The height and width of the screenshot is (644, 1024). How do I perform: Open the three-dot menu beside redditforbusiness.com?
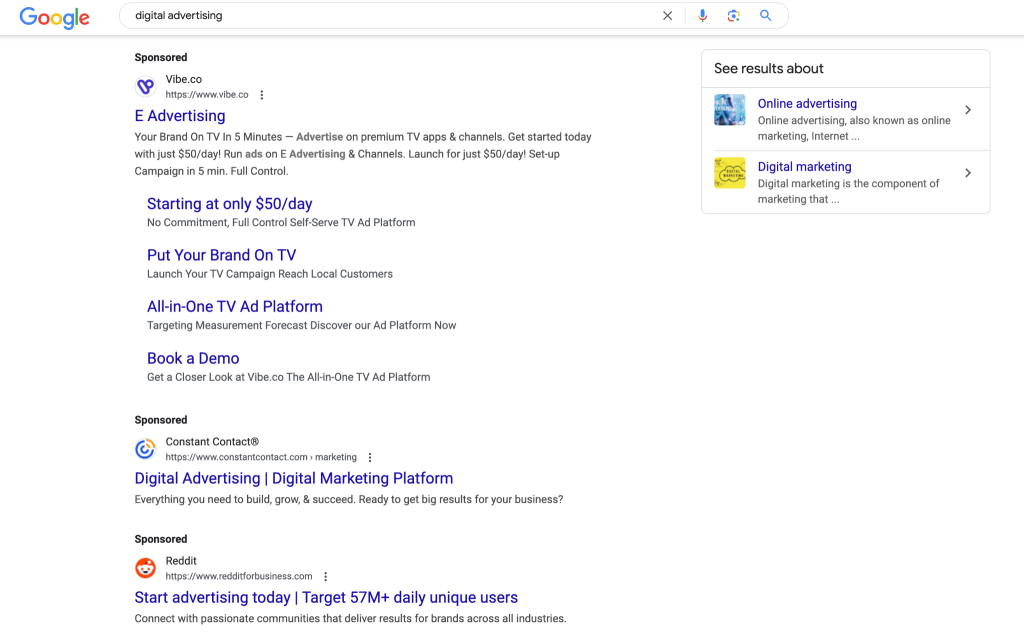325,576
